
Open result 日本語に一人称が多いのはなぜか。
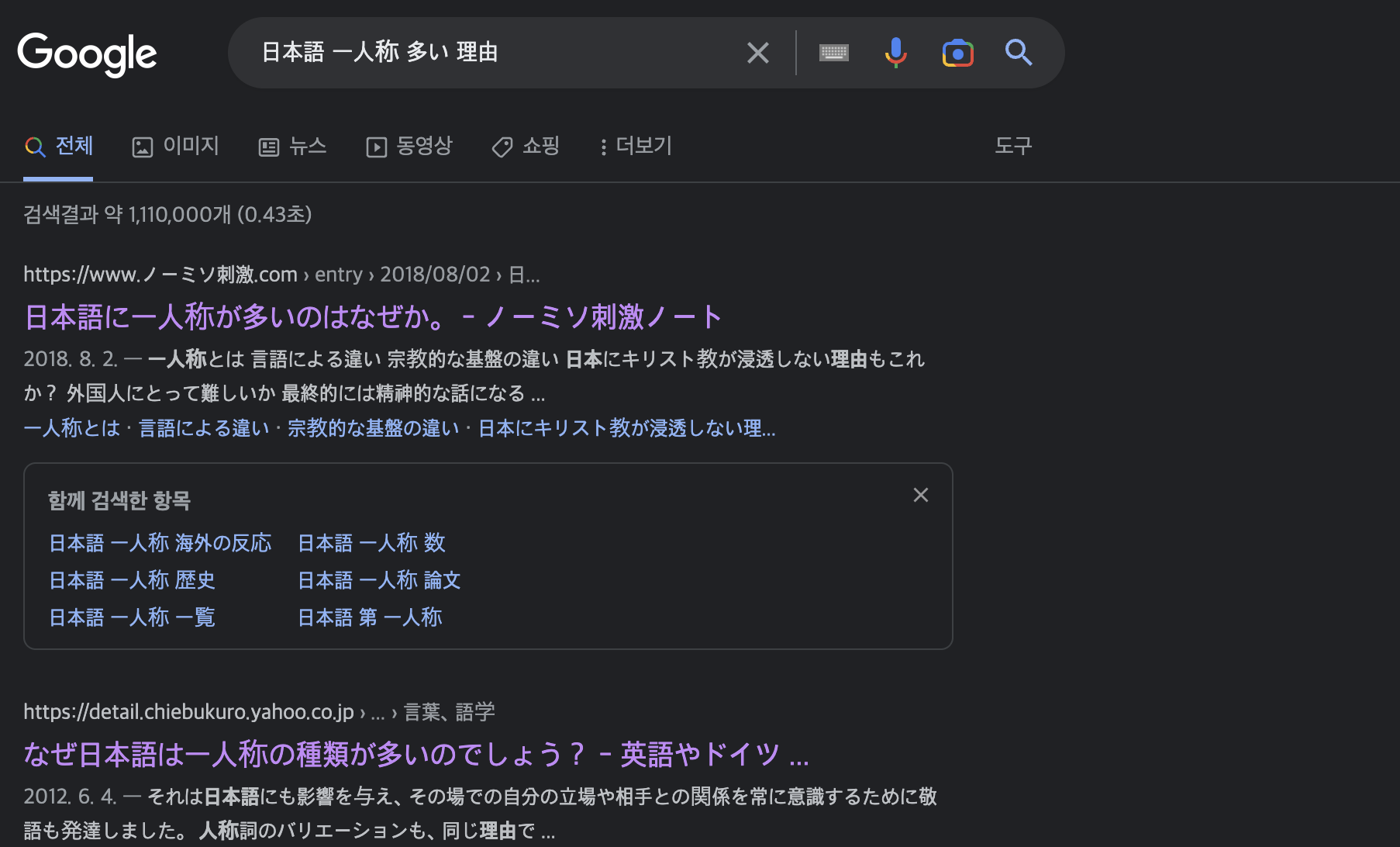pos(373,316)
